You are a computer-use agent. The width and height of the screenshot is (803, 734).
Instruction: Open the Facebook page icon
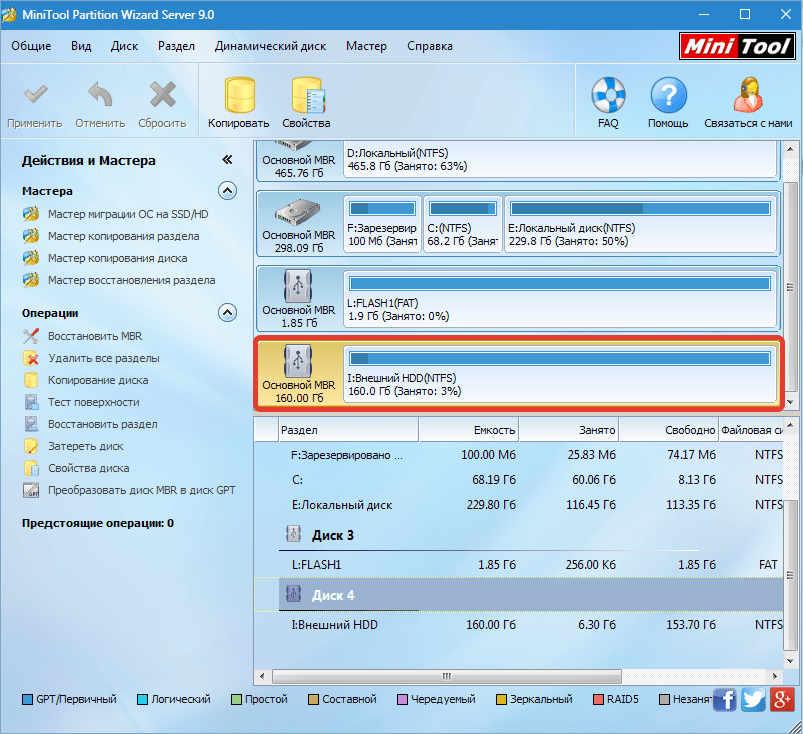pos(725,700)
